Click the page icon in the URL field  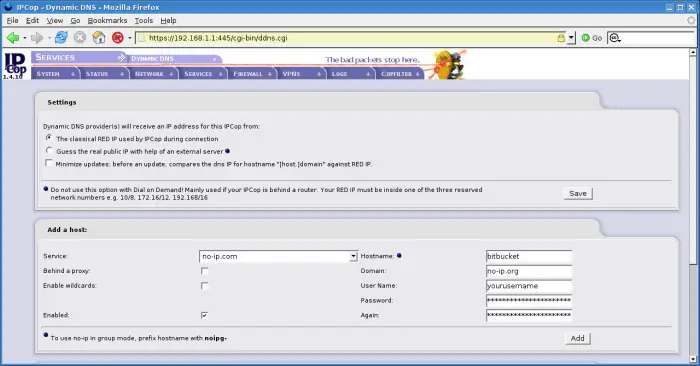click(142, 38)
